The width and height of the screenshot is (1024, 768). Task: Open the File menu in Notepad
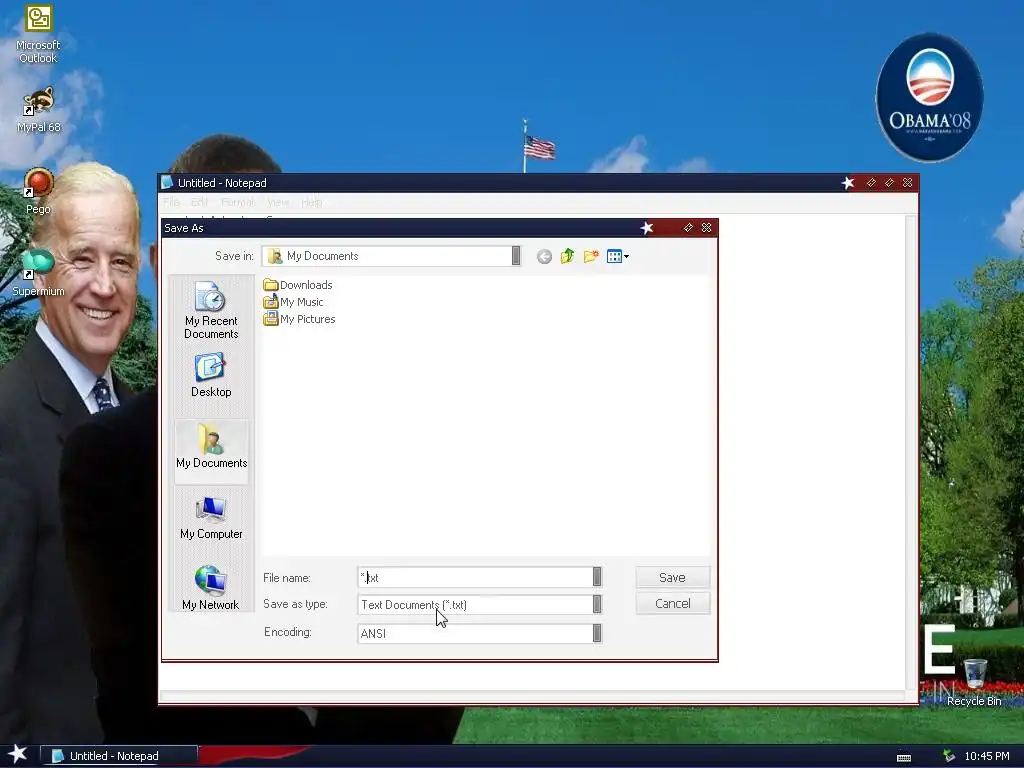[x=171, y=202]
